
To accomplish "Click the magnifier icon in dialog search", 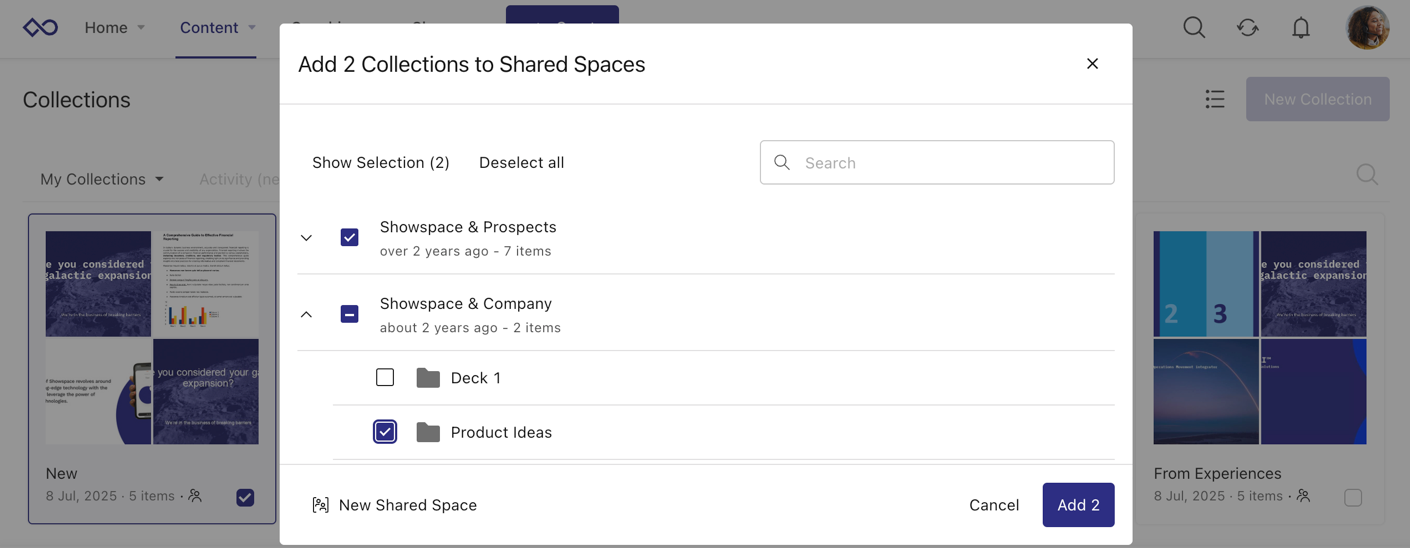I will [782, 162].
